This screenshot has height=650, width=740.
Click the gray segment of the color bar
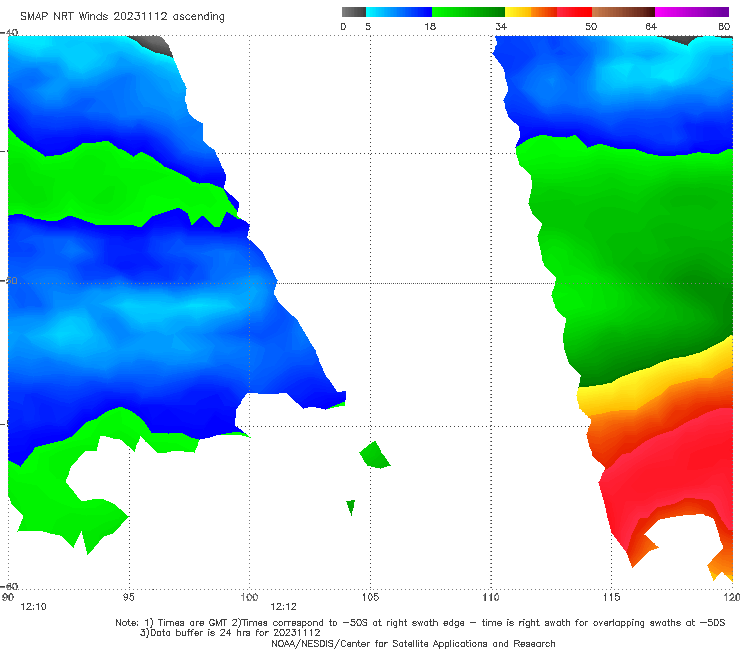354,12
